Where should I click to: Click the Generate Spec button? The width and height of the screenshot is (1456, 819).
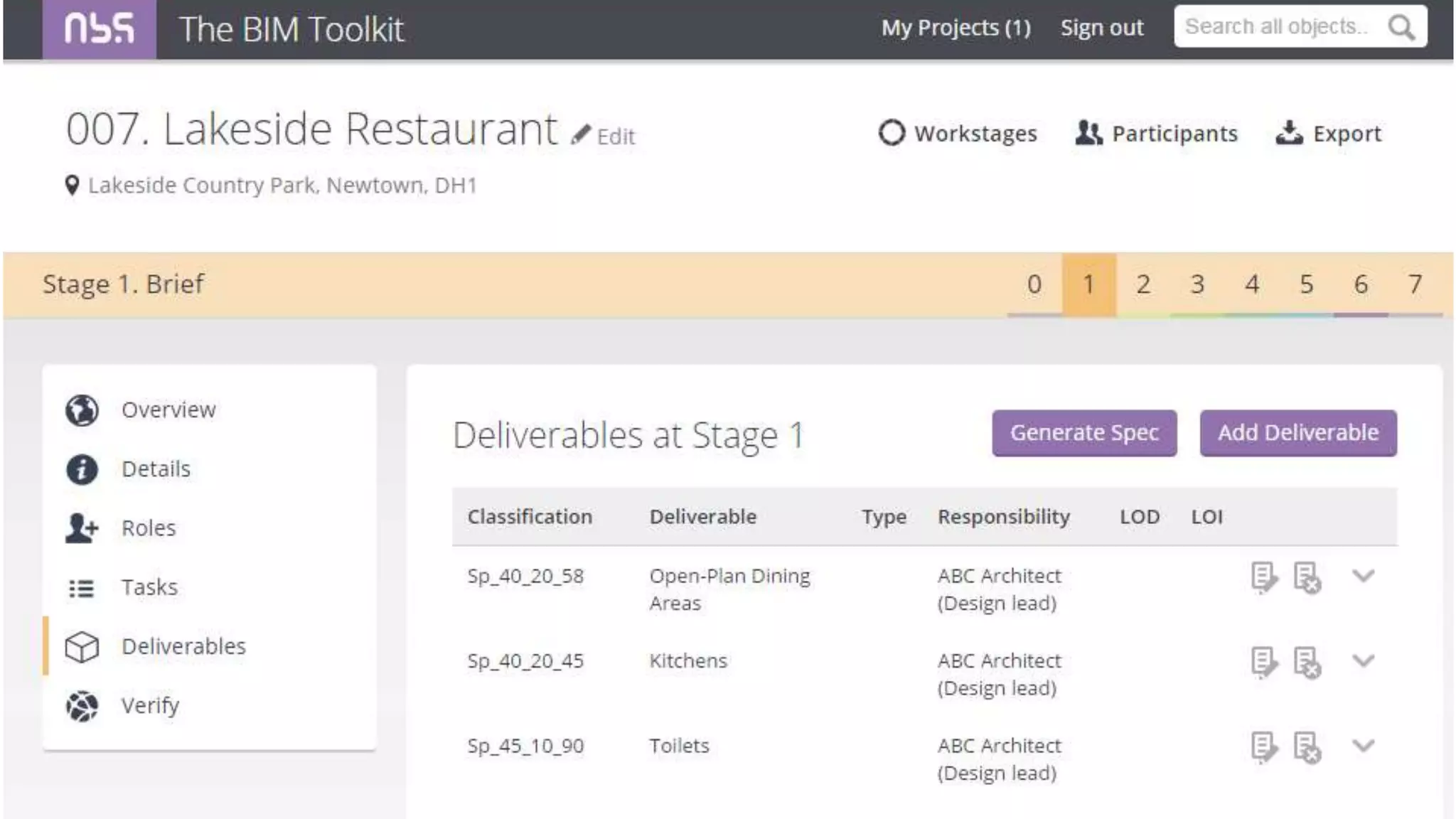pyautogui.click(x=1084, y=433)
